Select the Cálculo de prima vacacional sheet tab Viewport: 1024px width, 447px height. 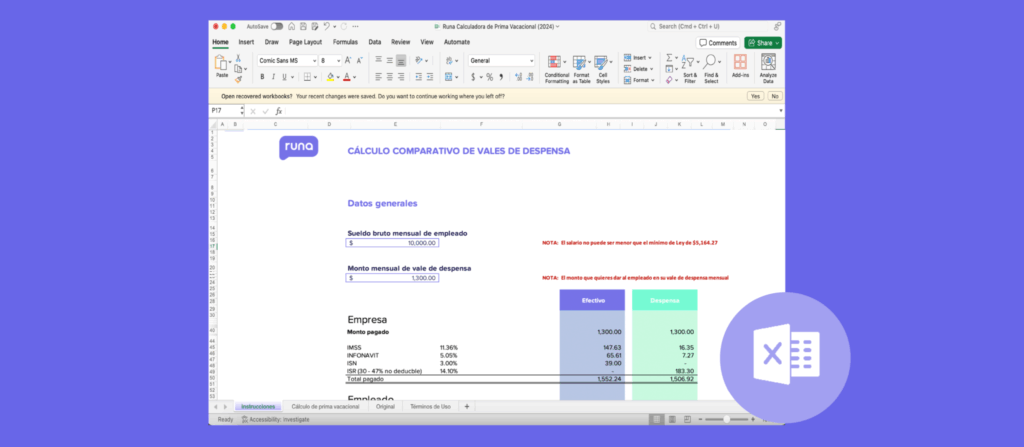click(x=325, y=406)
